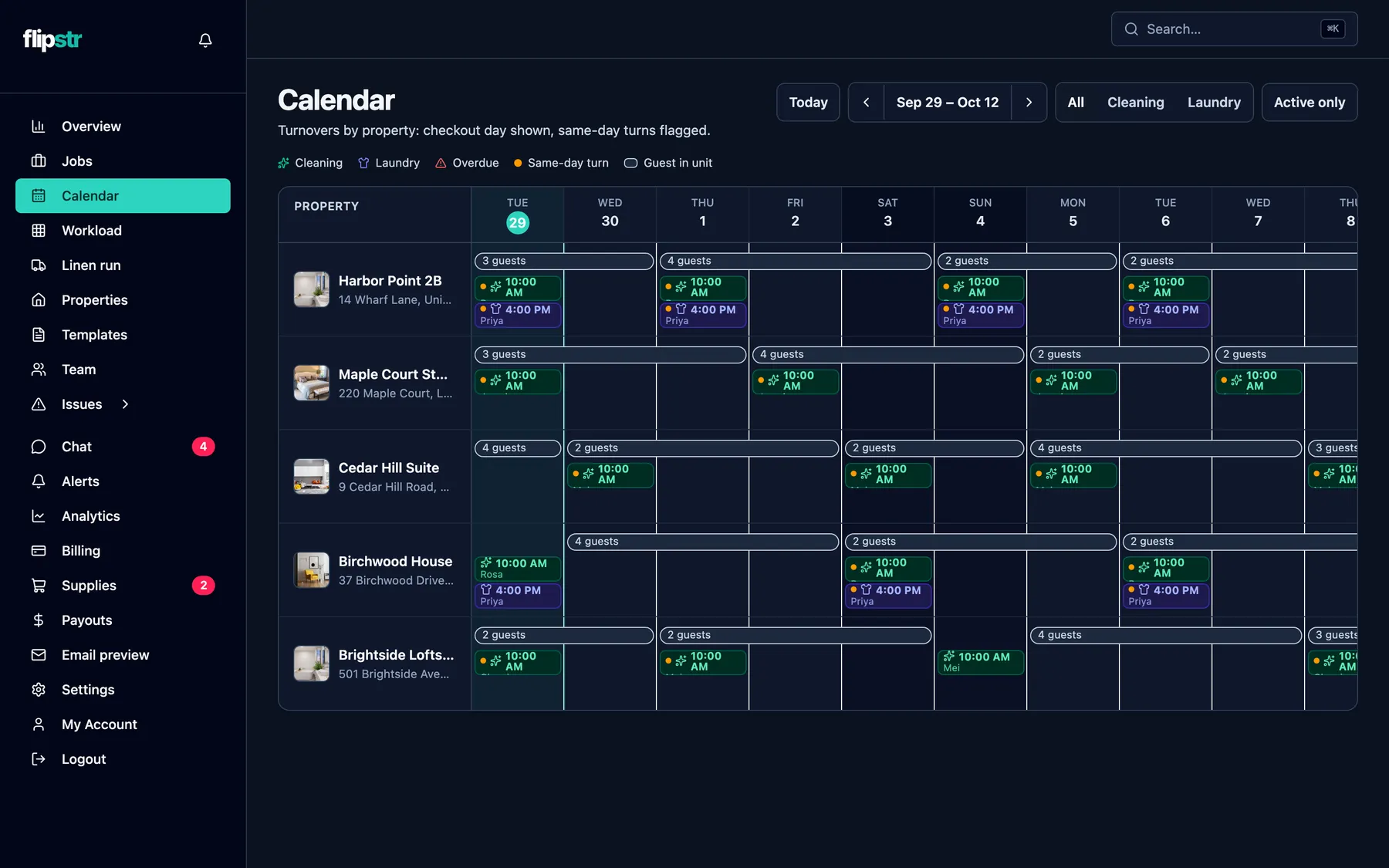
Task: Go to next date range
Action: (x=1029, y=103)
